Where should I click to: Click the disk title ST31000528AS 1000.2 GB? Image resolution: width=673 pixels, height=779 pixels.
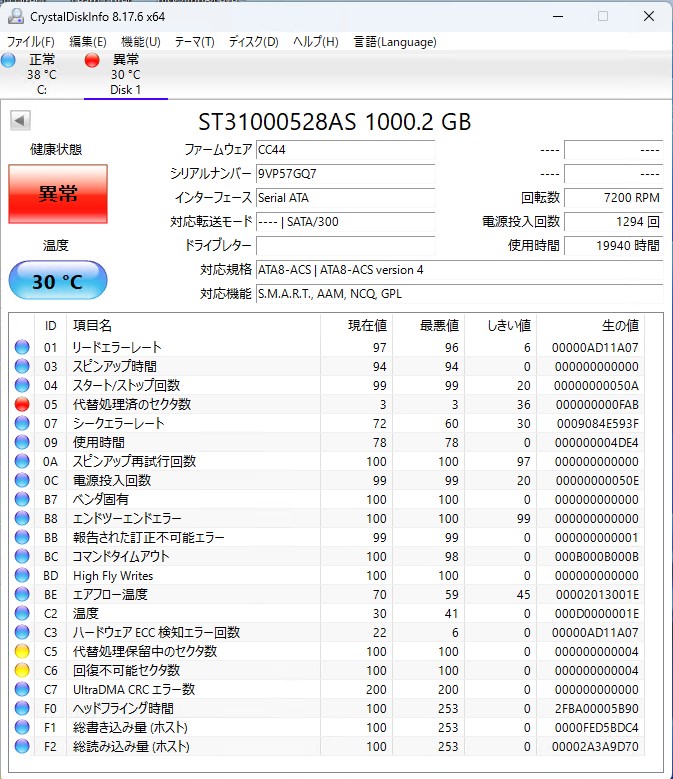coord(335,122)
